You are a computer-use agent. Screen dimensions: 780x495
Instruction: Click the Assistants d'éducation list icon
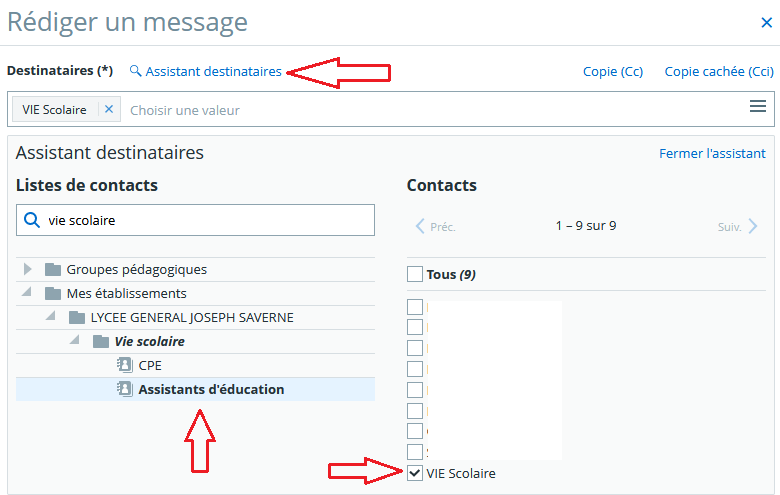[x=125, y=389]
